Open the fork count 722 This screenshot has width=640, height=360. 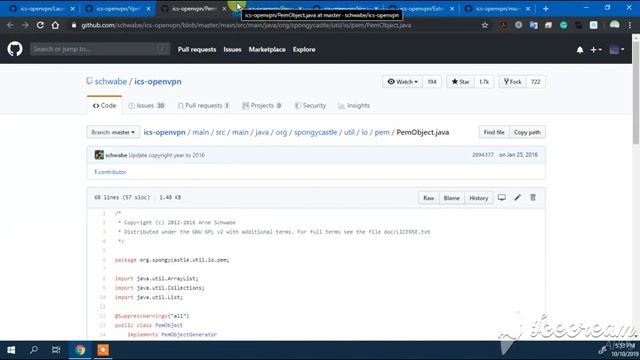(536, 82)
